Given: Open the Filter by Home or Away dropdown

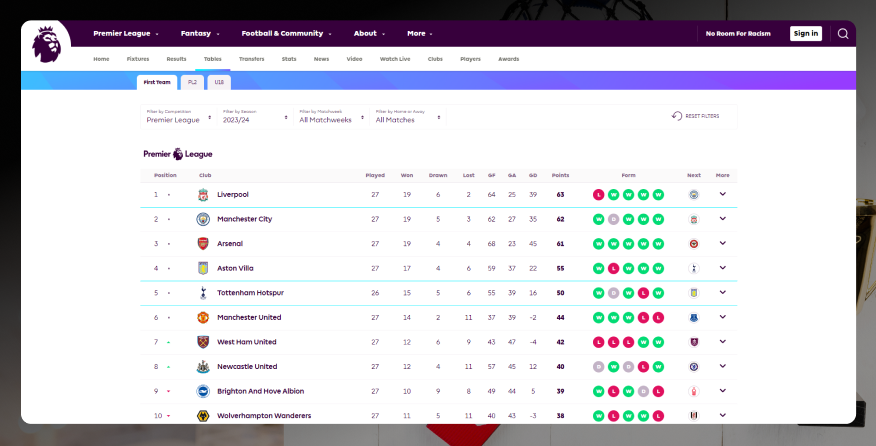Looking at the screenshot, I should (x=408, y=116).
